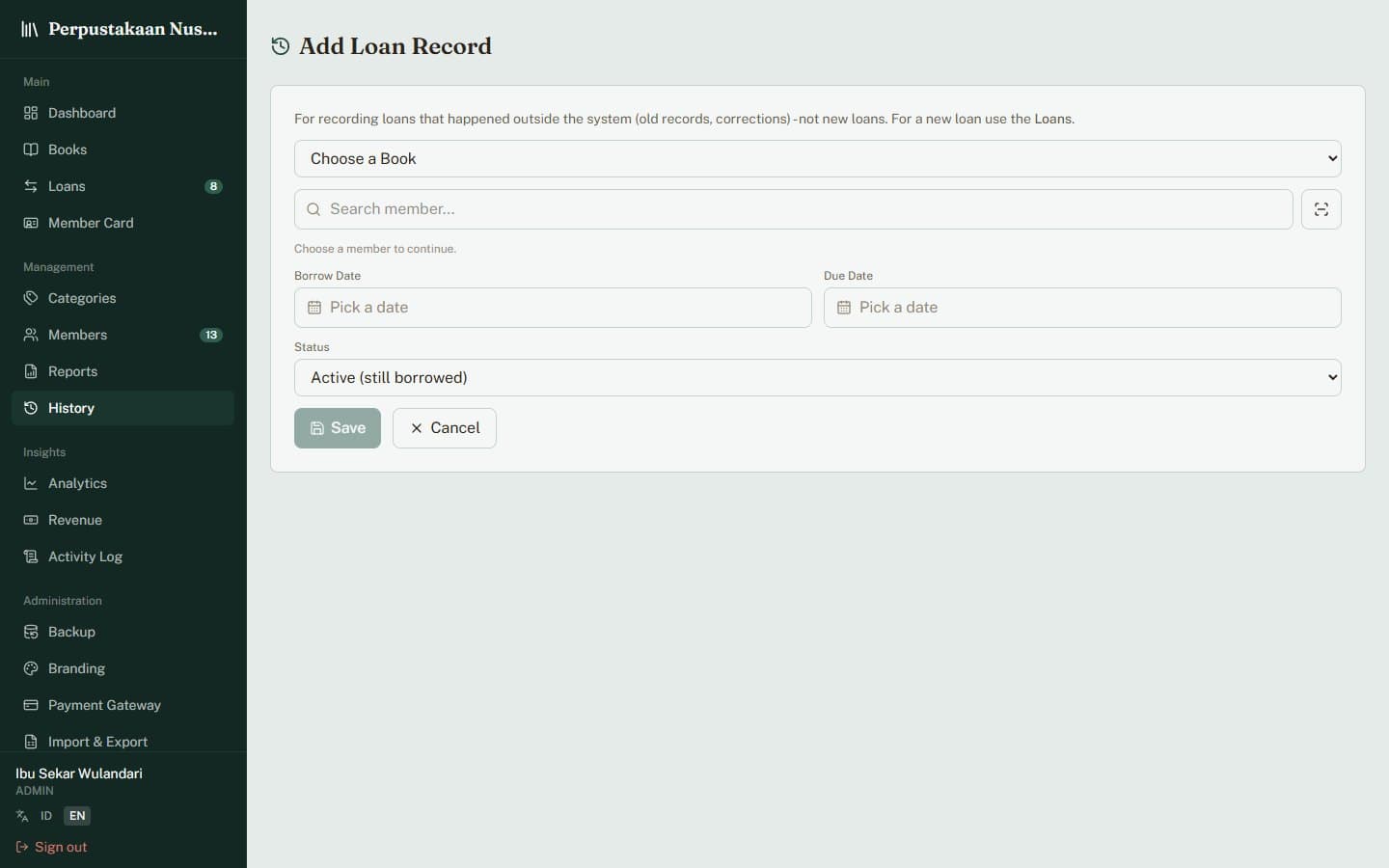Click Sign out link
Viewport: 1389px width, 868px height.
(52, 847)
